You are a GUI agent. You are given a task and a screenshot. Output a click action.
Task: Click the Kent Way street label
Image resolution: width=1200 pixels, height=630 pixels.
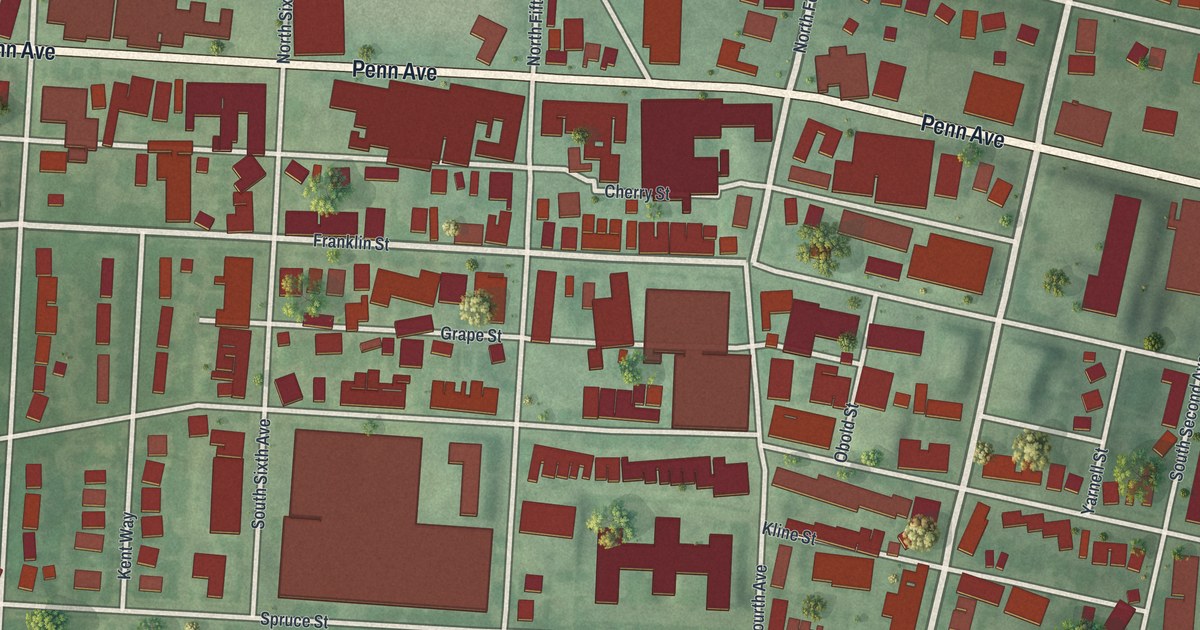125,547
